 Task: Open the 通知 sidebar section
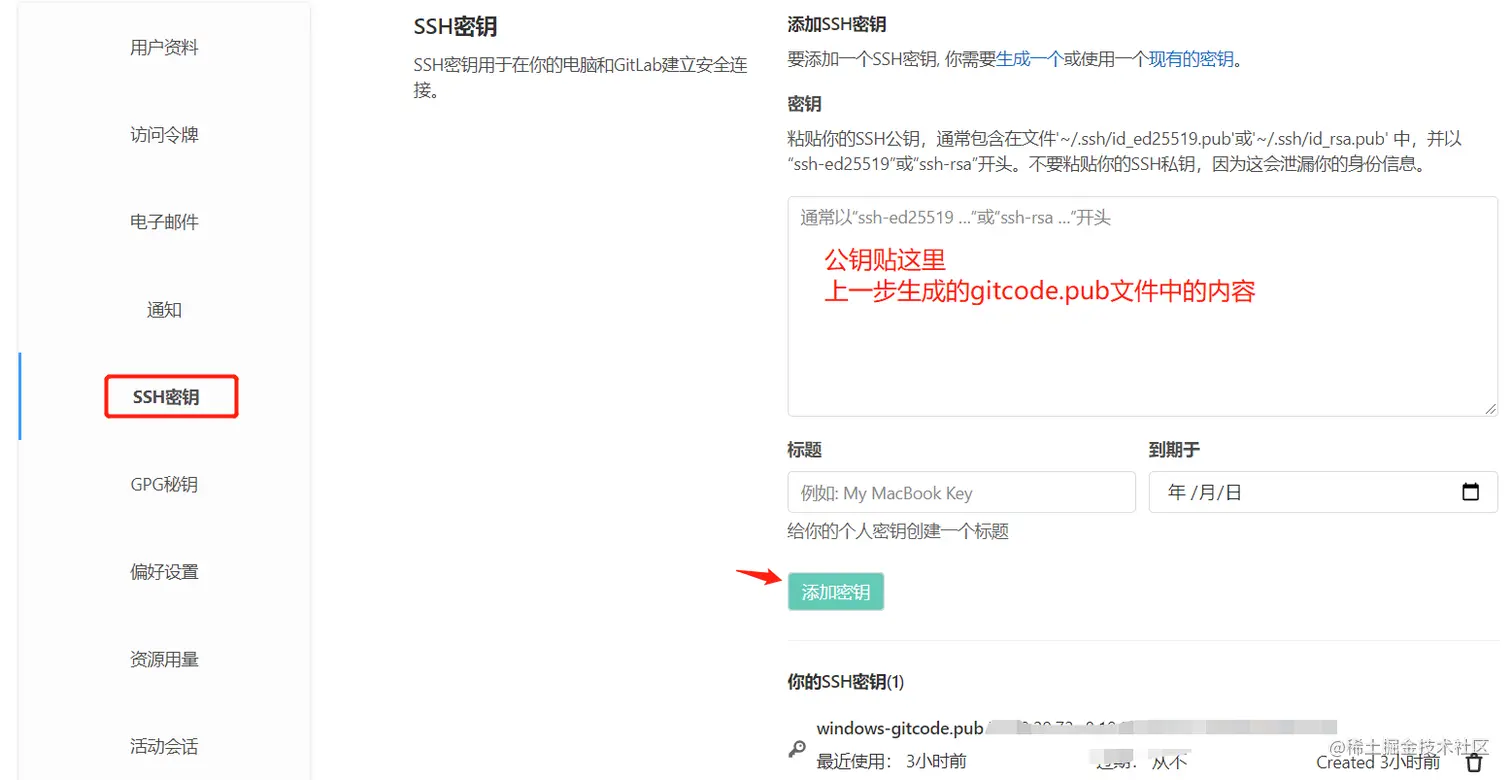click(x=164, y=310)
